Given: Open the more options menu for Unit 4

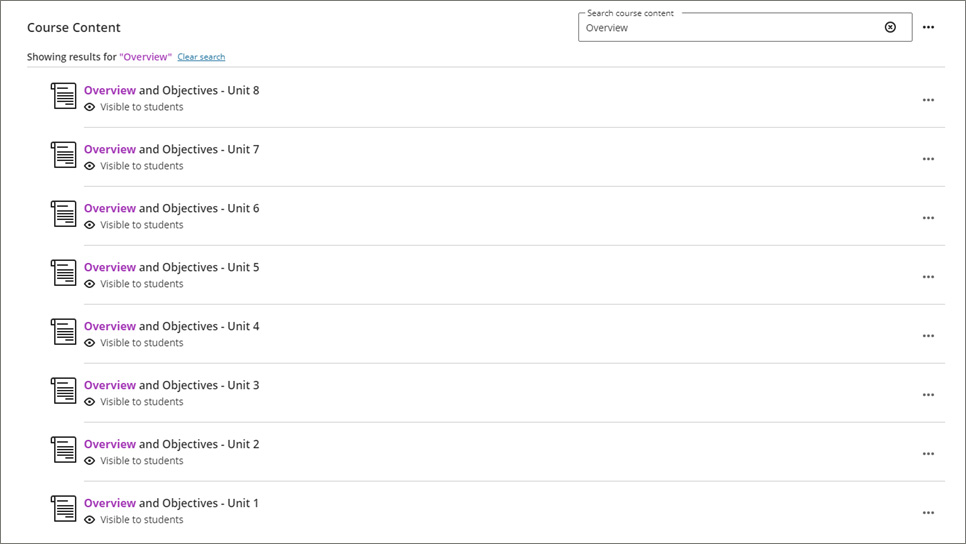Looking at the screenshot, I should pyautogui.click(x=928, y=336).
